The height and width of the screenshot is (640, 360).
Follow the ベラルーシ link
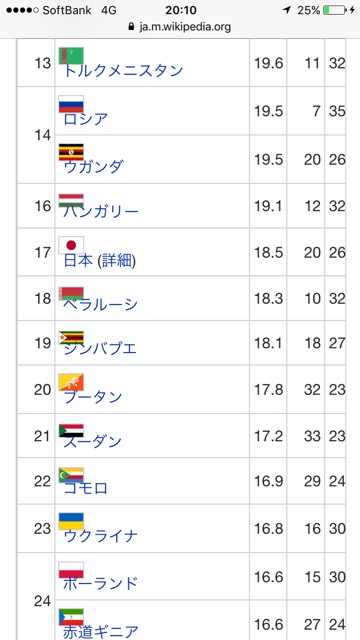click(x=101, y=304)
